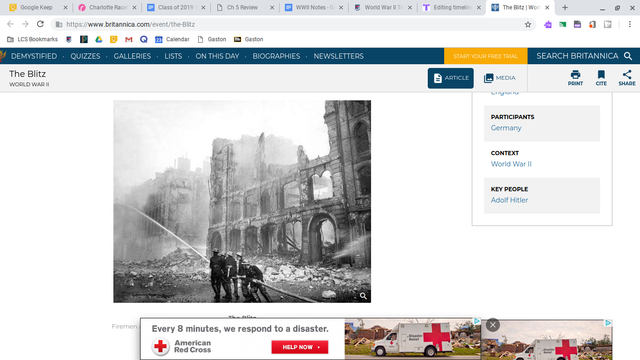Open the second Gaston bookmark with yellow icon
The image size is (640, 360).
point(249,39)
